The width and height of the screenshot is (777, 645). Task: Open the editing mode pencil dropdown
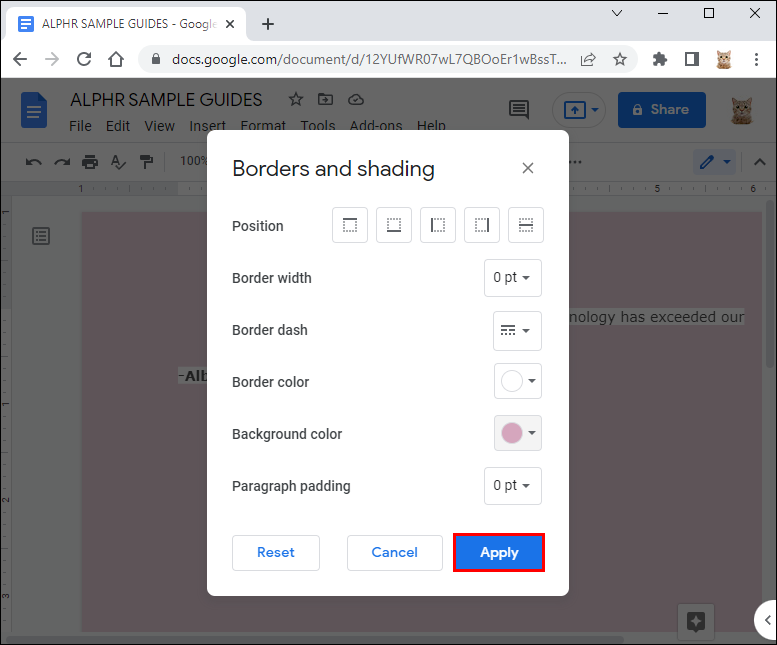click(714, 162)
